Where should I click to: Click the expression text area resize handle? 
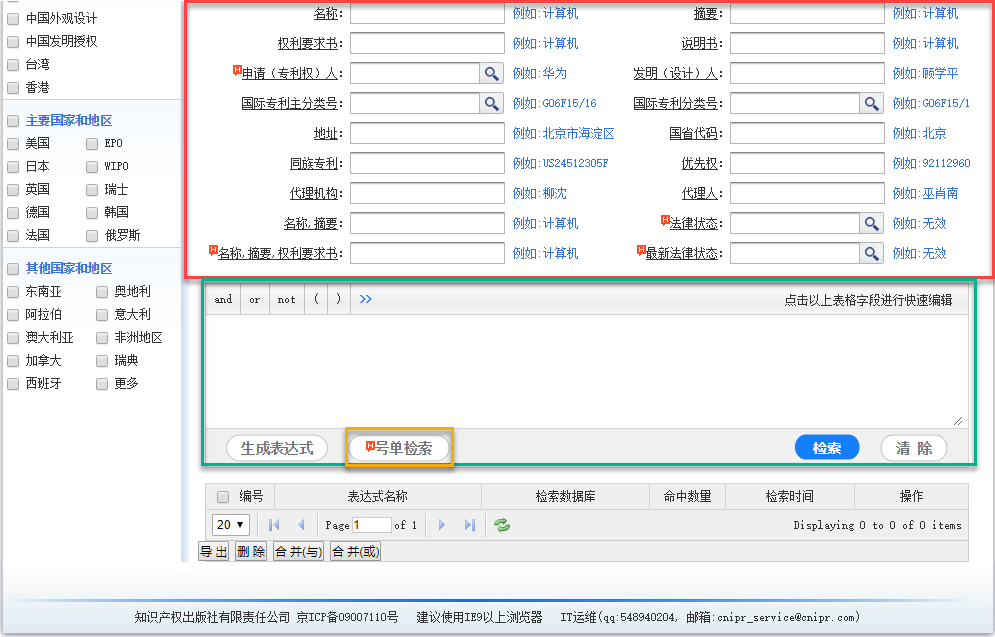(958, 421)
